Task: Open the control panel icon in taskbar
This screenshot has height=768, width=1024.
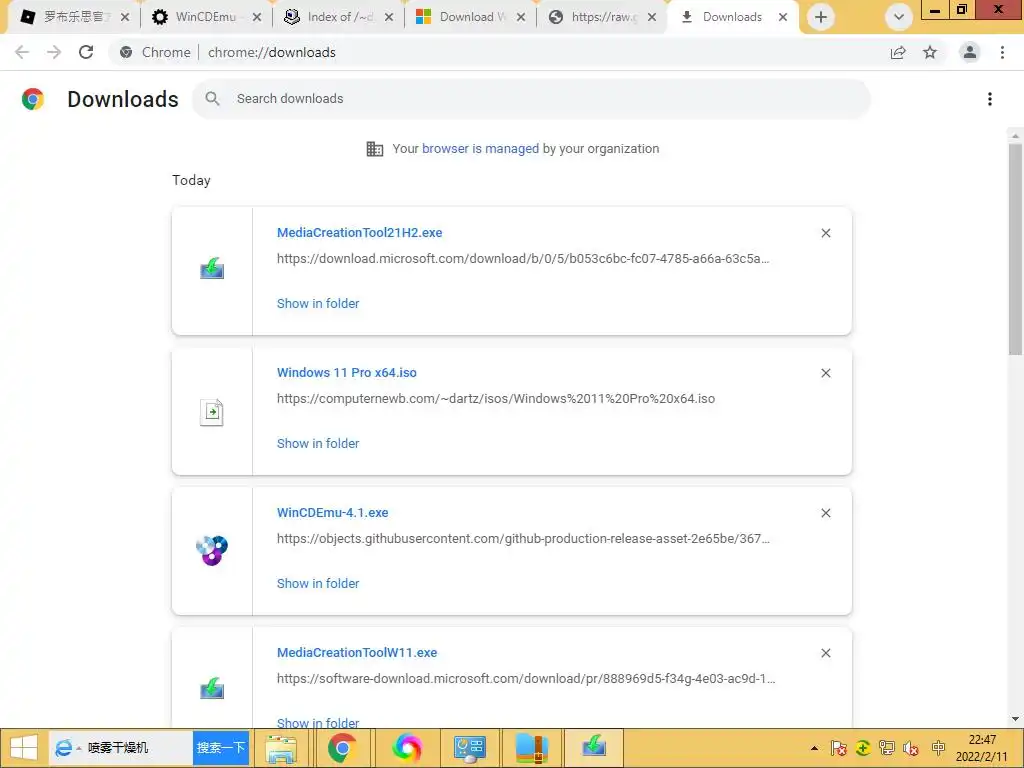Action: (x=470, y=748)
